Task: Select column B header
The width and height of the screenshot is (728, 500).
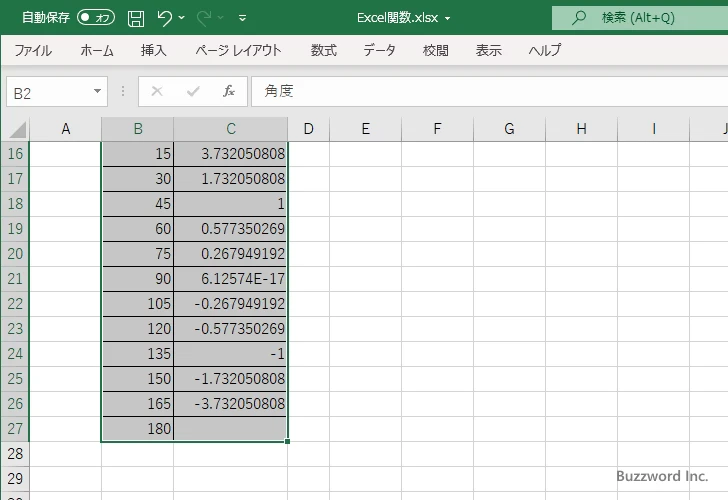Action: pos(138,129)
